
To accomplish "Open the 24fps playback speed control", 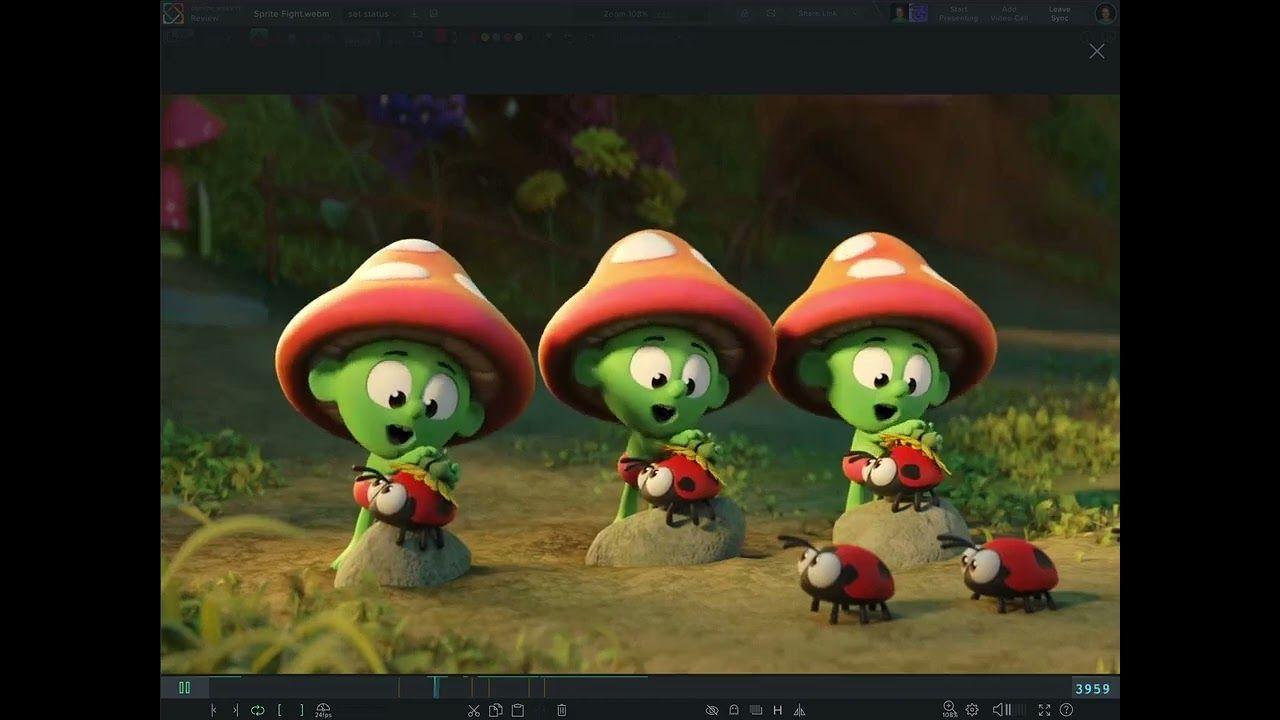I will click(323, 710).
